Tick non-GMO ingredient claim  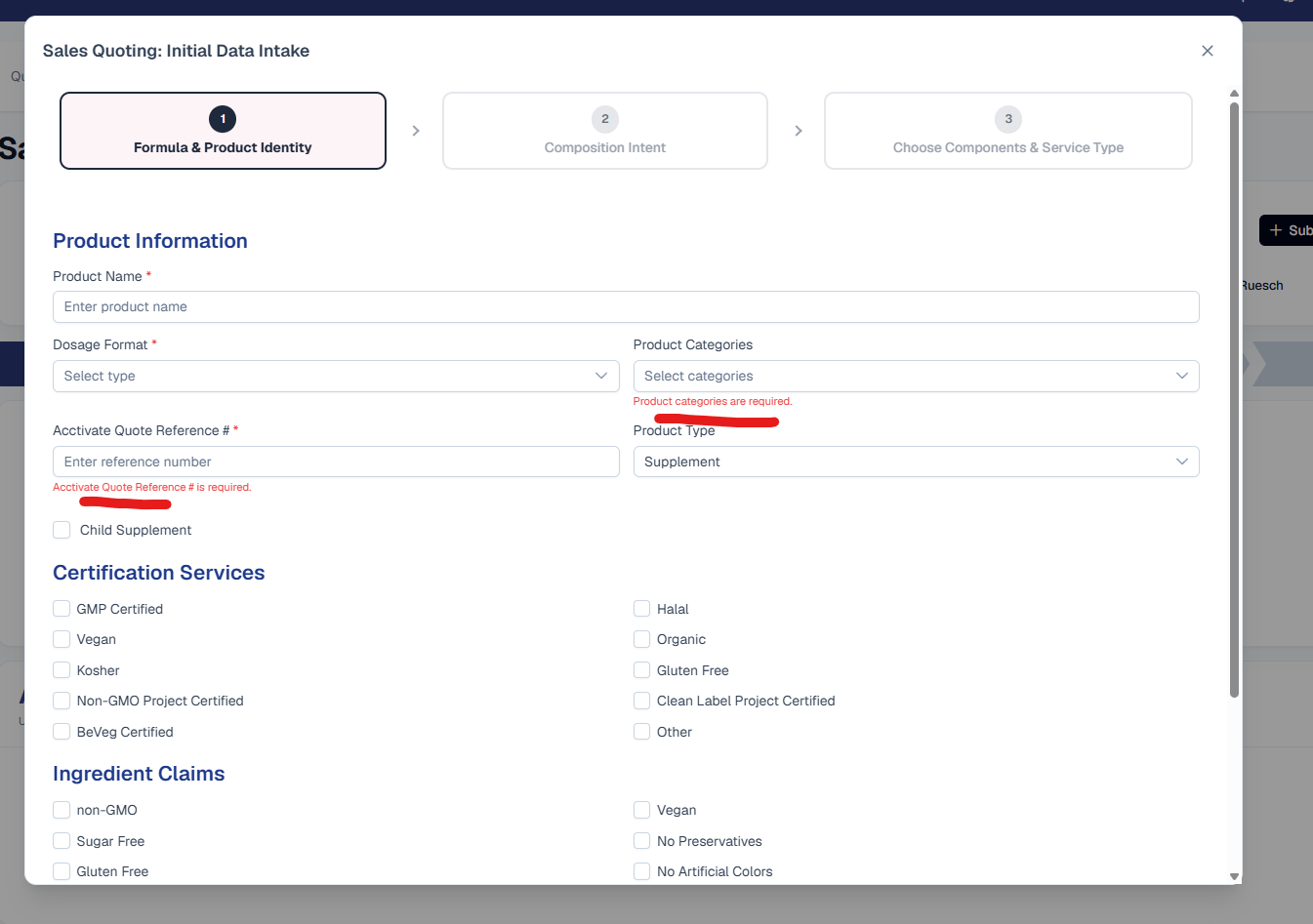62,810
